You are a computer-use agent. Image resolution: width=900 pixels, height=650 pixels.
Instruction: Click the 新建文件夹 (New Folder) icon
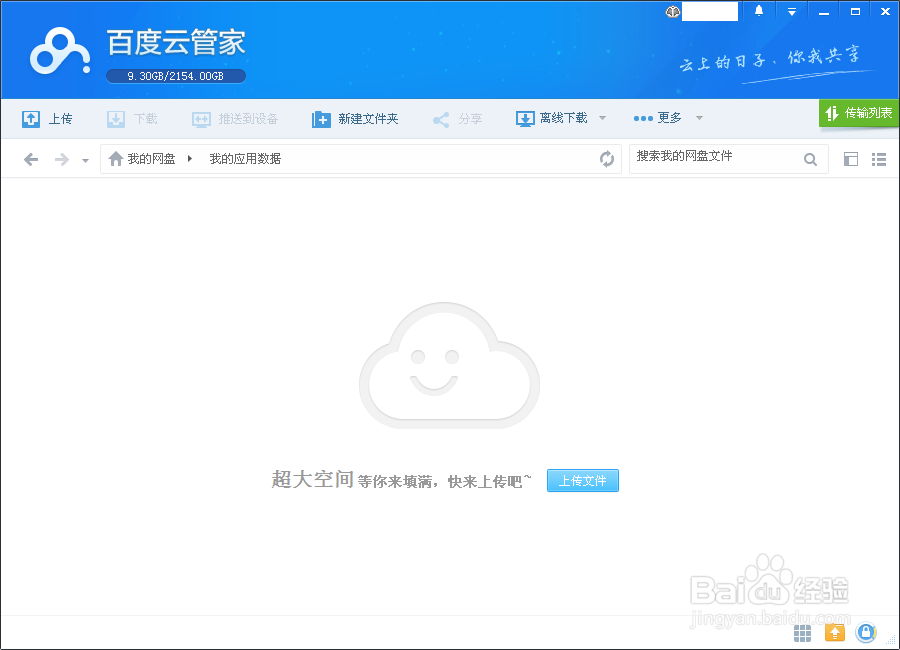(x=322, y=118)
